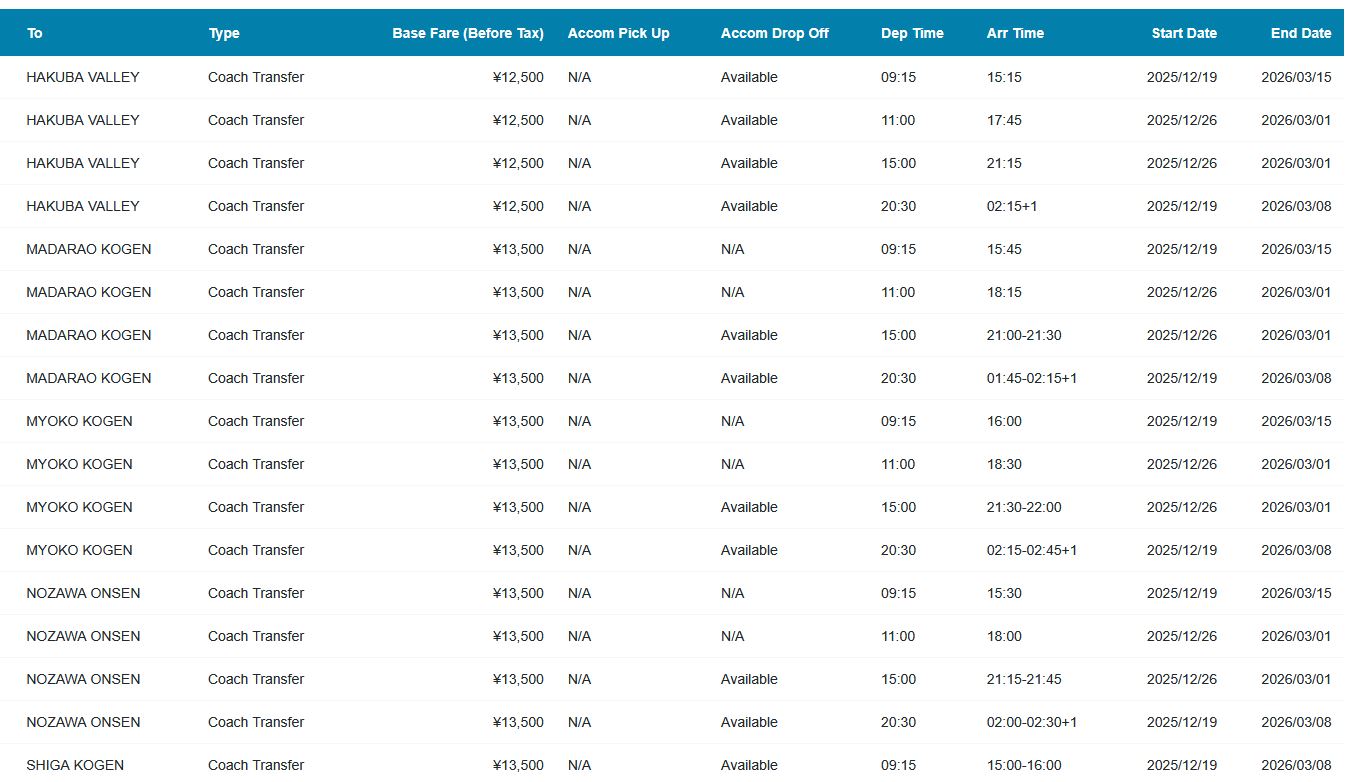
Task: Click the 'Accom Drop Off' column header
Action: [774, 33]
